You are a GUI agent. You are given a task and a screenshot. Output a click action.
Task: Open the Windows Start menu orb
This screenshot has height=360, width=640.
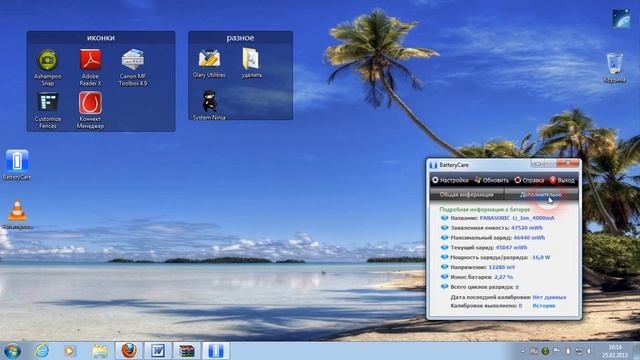coord(12,351)
